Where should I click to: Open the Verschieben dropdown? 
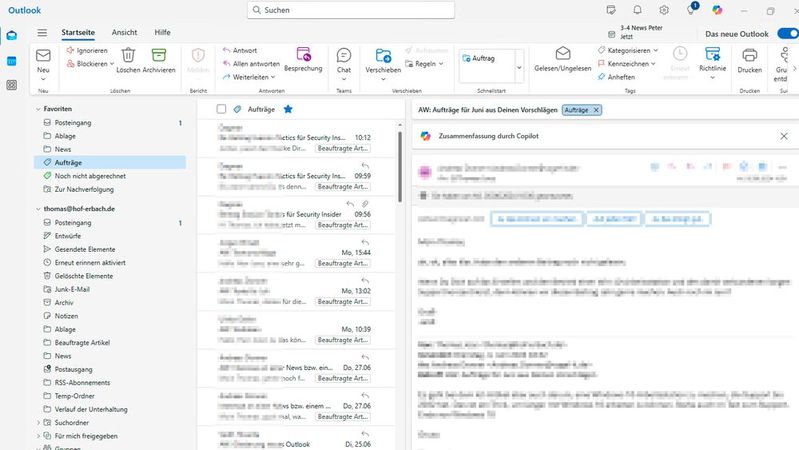pyautogui.click(x=383, y=79)
